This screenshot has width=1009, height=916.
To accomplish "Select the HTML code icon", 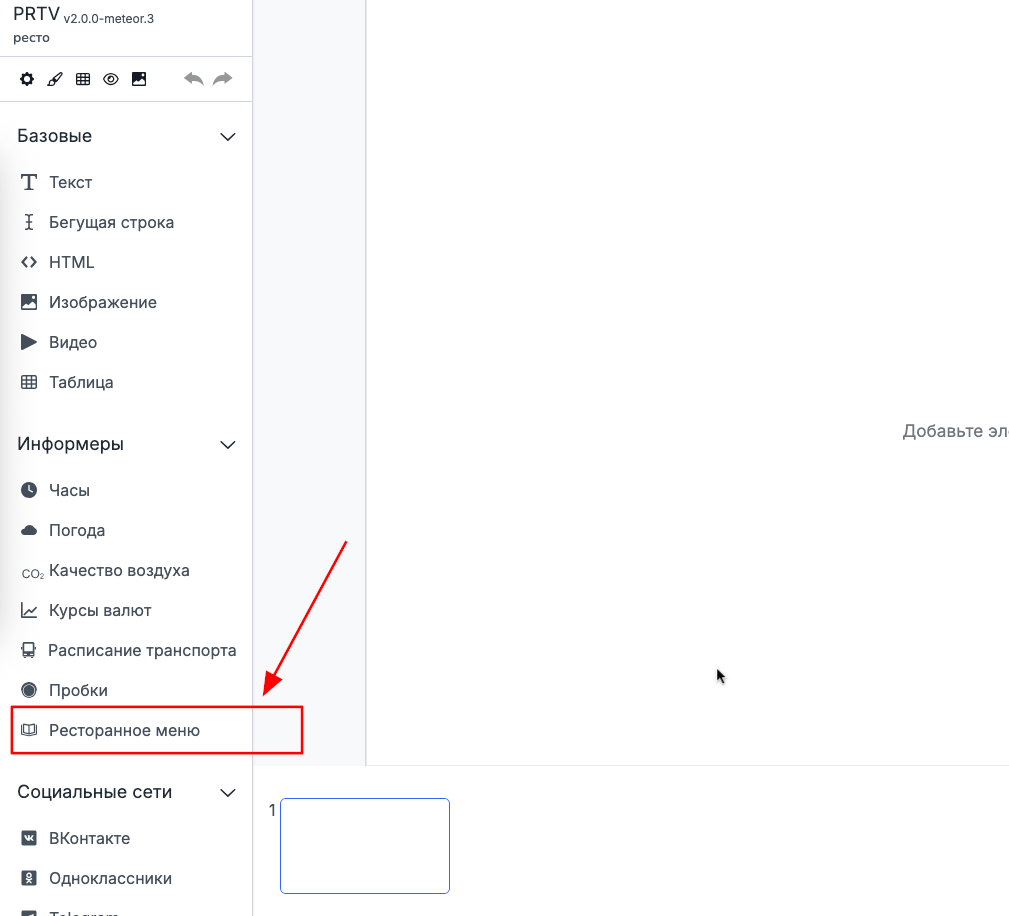I will click(x=29, y=262).
